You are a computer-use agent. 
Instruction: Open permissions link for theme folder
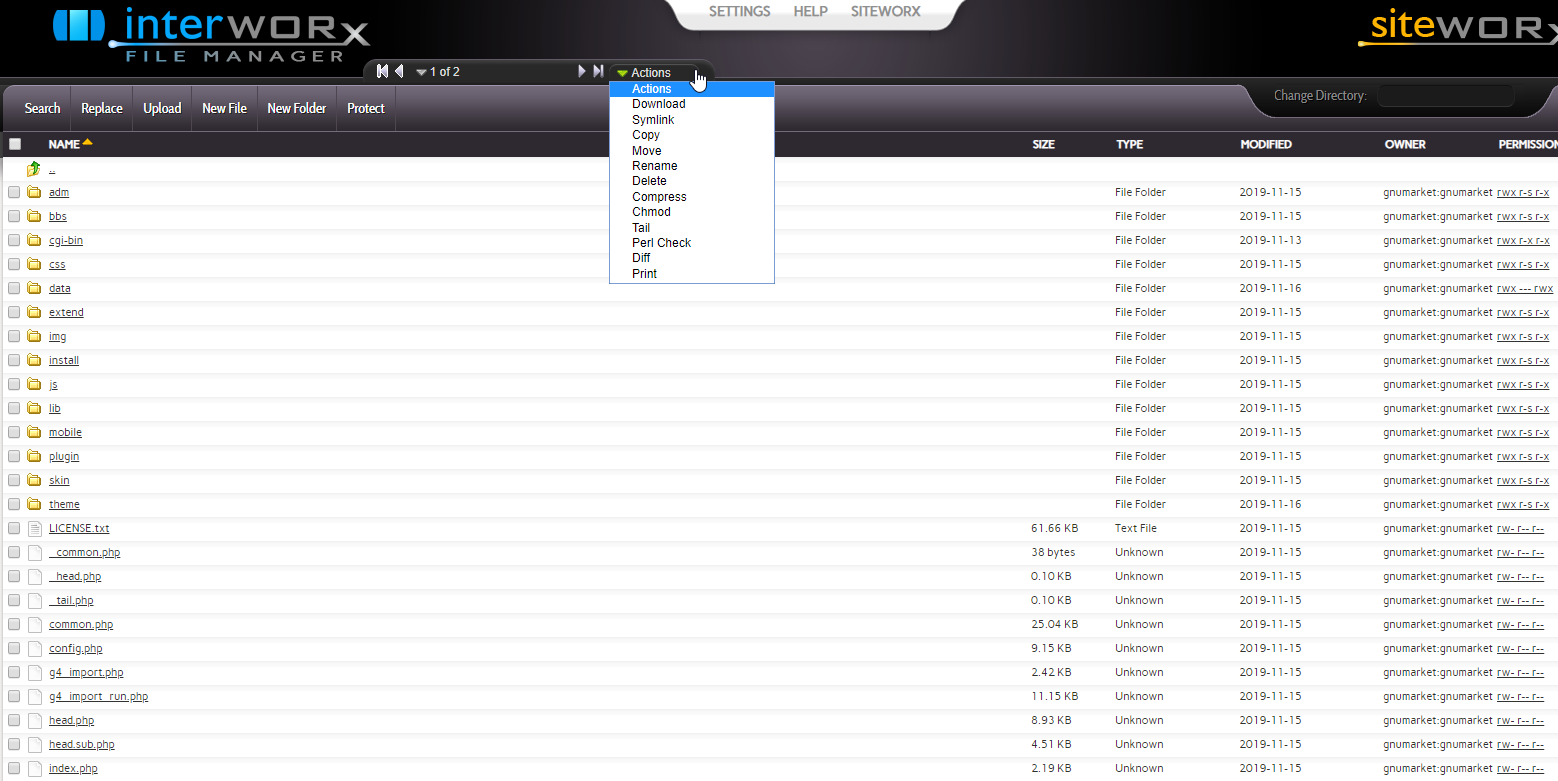(1522, 504)
